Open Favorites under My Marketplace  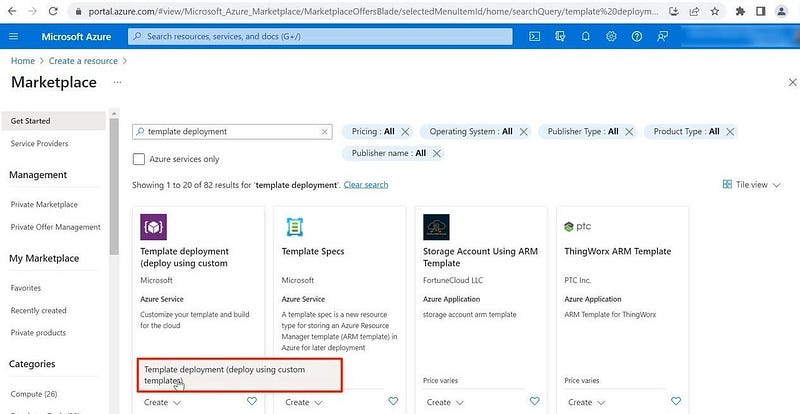[x=26, y=288]
